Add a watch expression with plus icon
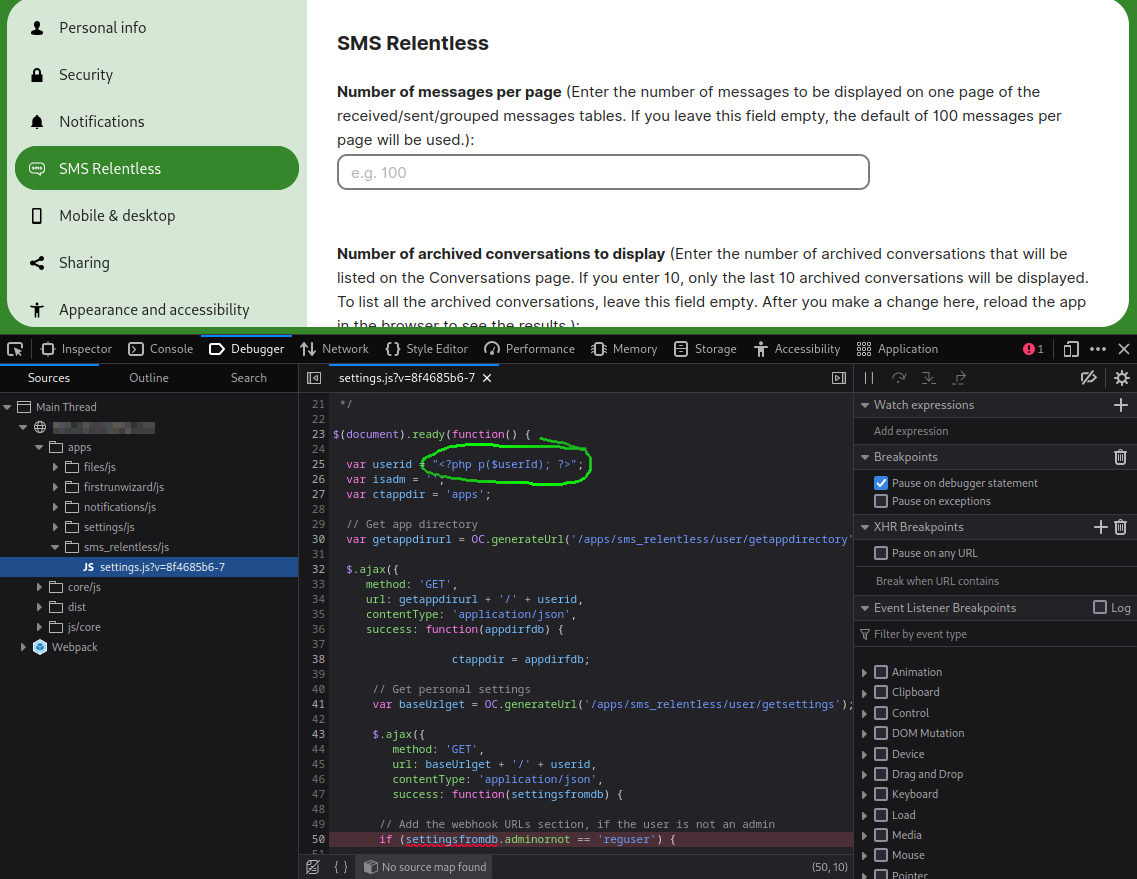Viewport: 1137px width, 879px height. [1120, 405]
